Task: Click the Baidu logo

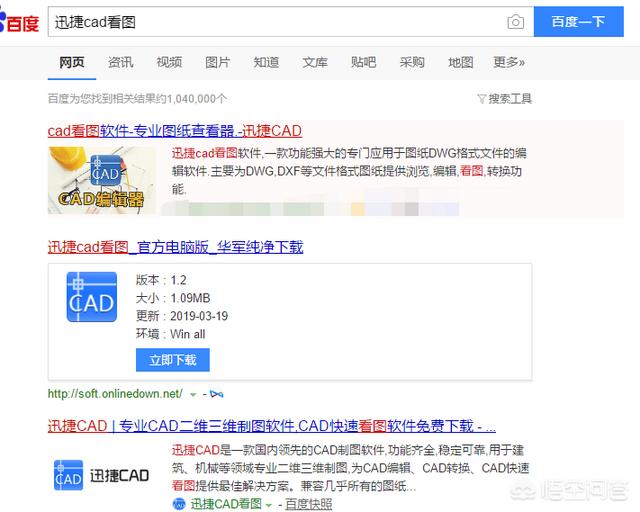Action: coord(20,22)
